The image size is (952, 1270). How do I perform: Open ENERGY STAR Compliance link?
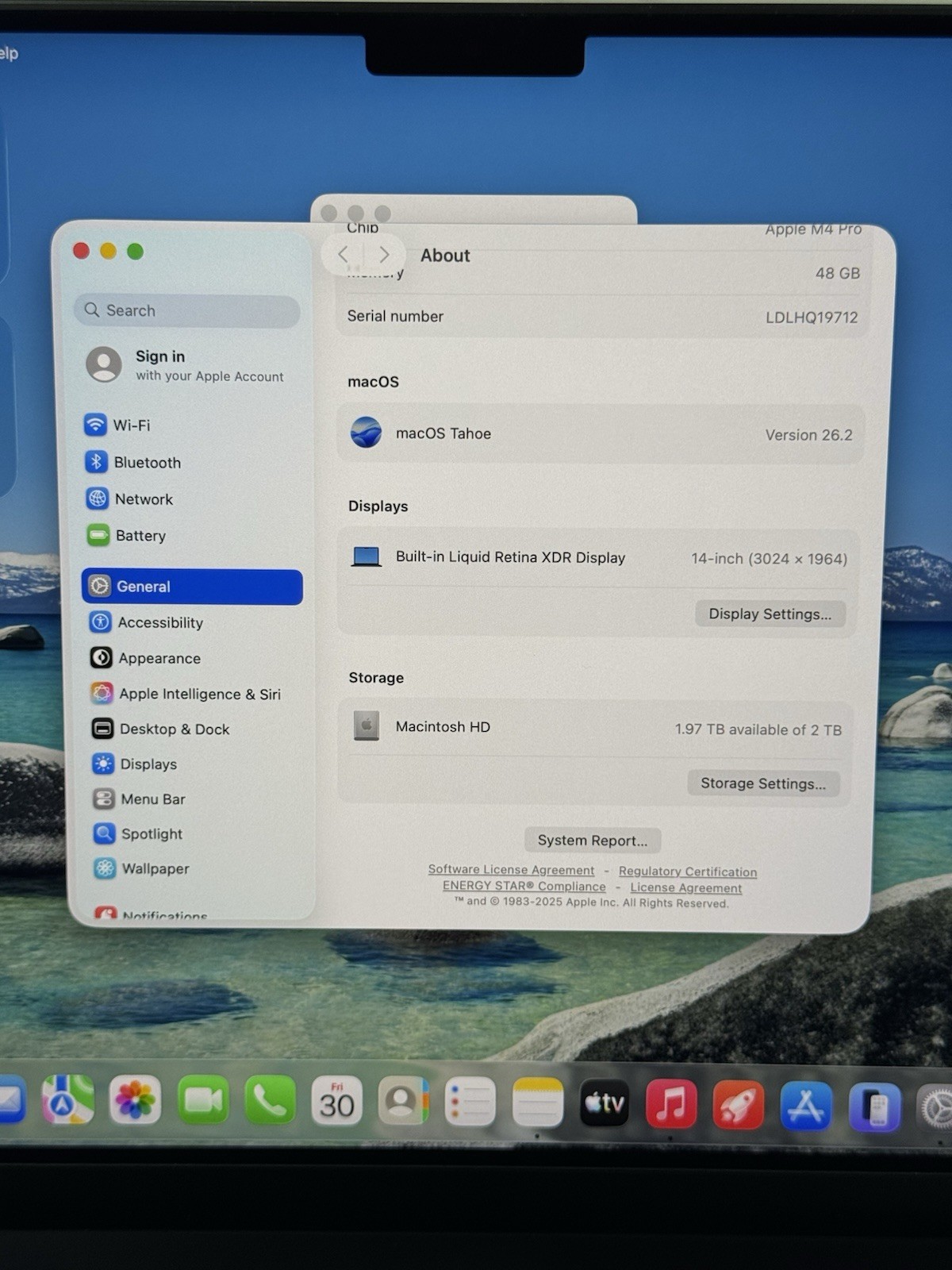click(524, 887)
